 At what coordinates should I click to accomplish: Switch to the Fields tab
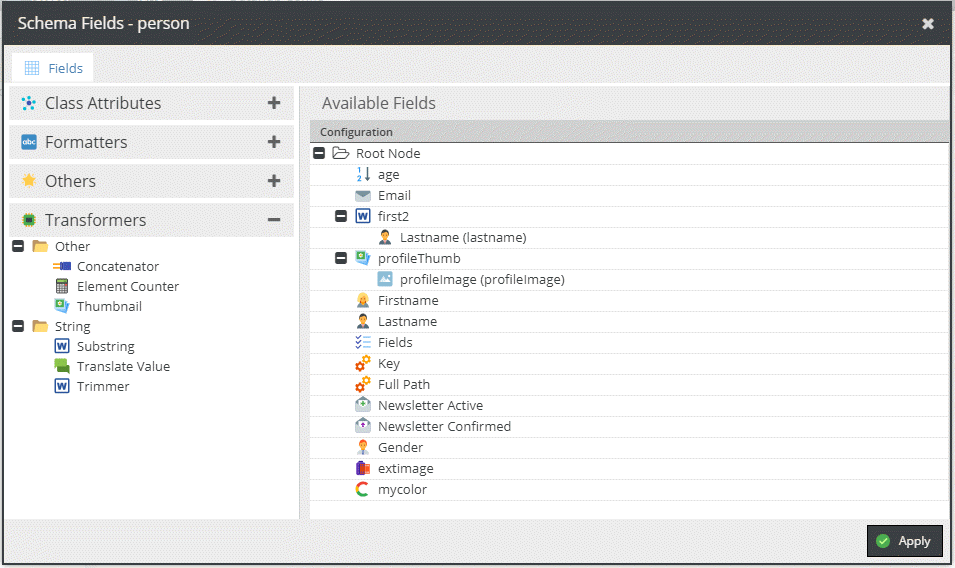tap(53, 68)
